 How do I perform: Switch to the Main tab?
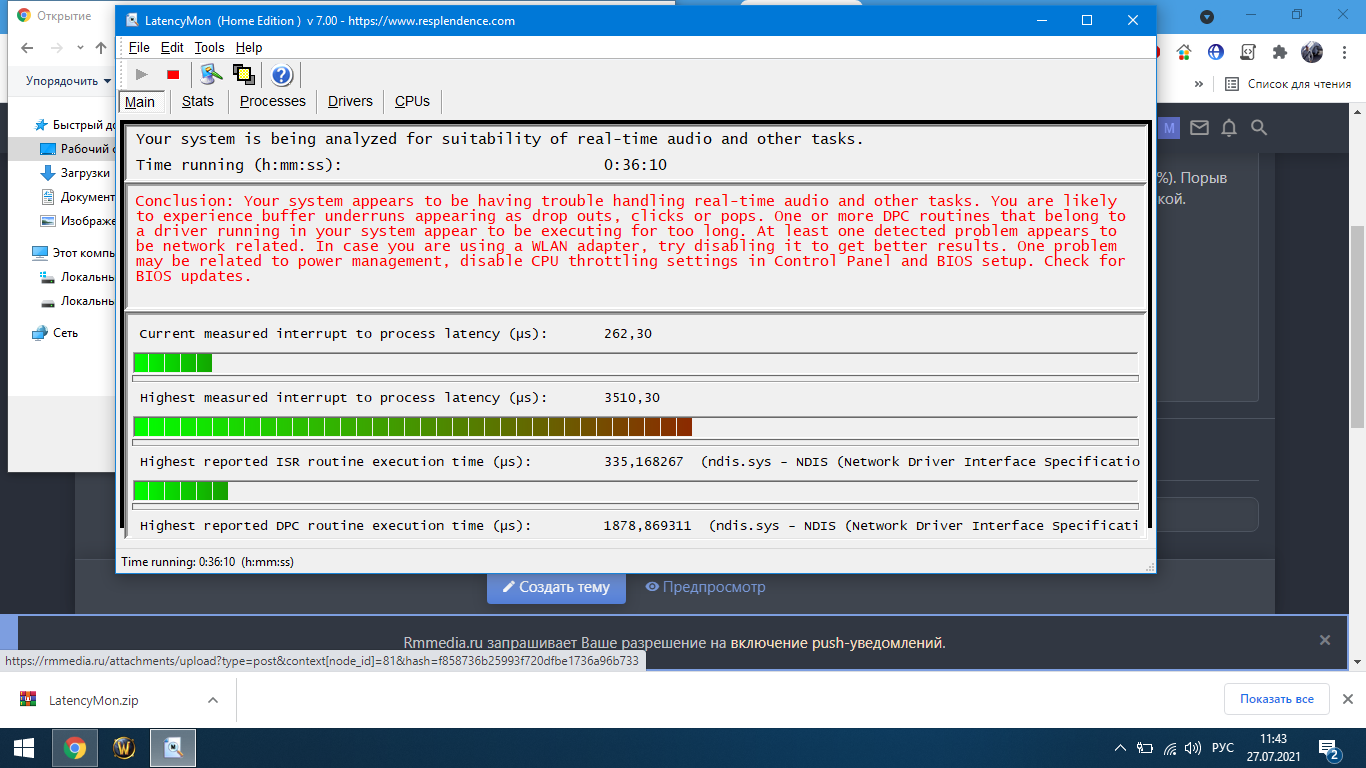[140, 102]
